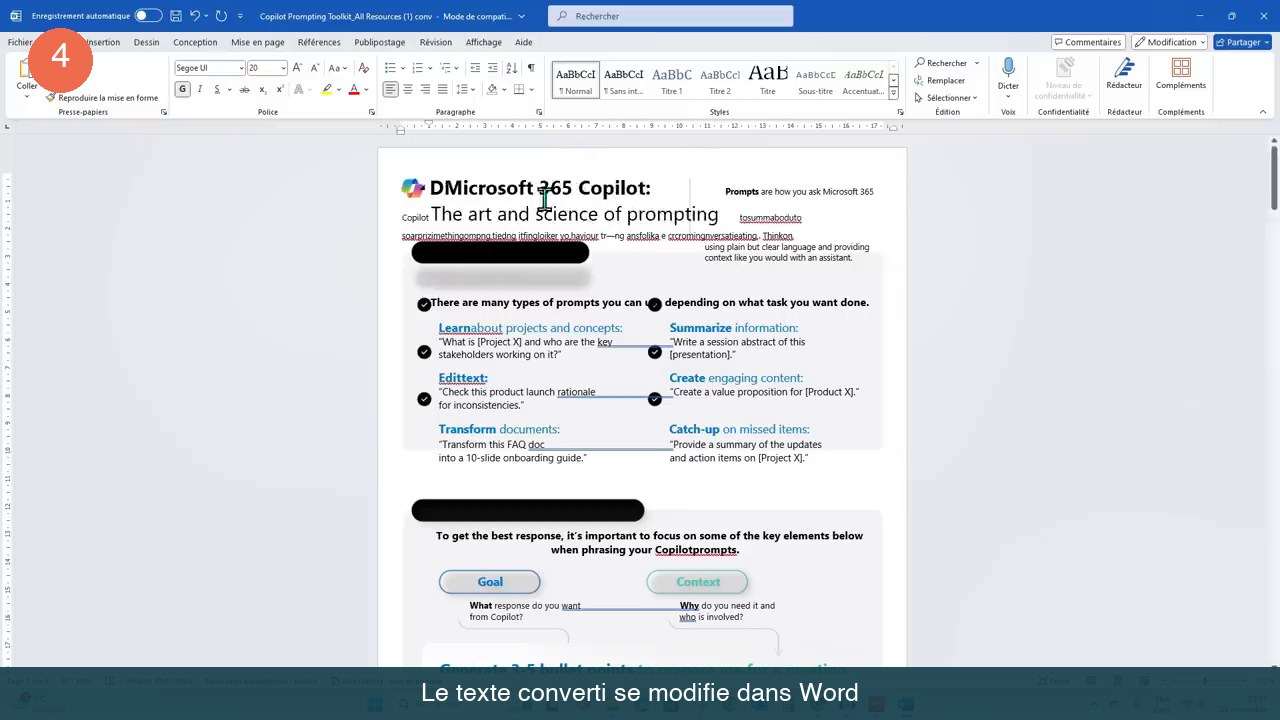1280x720 pixels.
Task: Toggle Italic formatting
Action: coord(200,89)
